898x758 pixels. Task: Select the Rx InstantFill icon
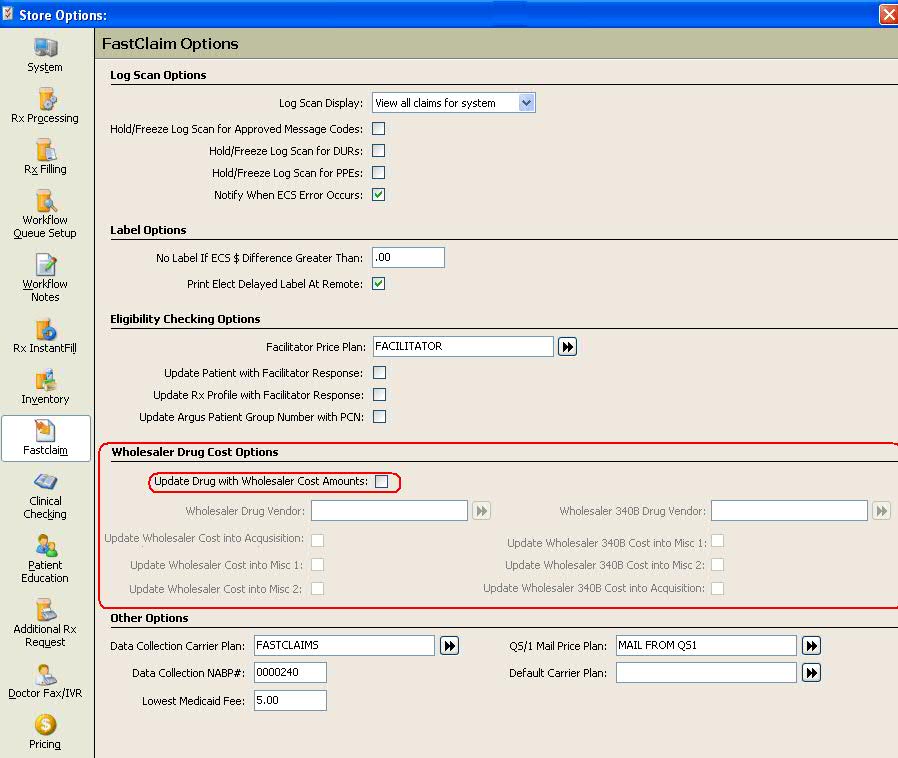(x=45, y=329)
